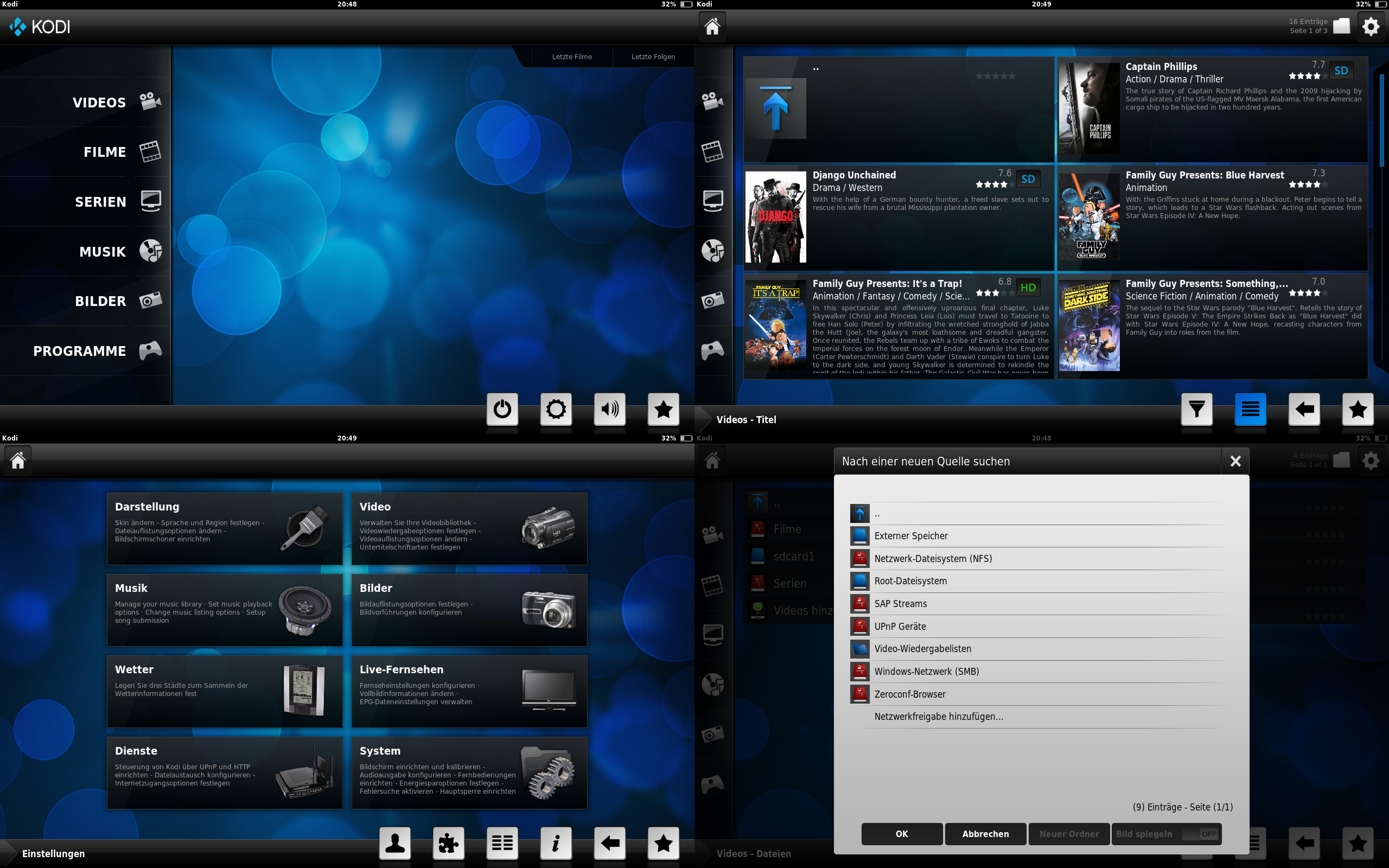Open Captain Phillips poster thumbnail

point(1089,108)
